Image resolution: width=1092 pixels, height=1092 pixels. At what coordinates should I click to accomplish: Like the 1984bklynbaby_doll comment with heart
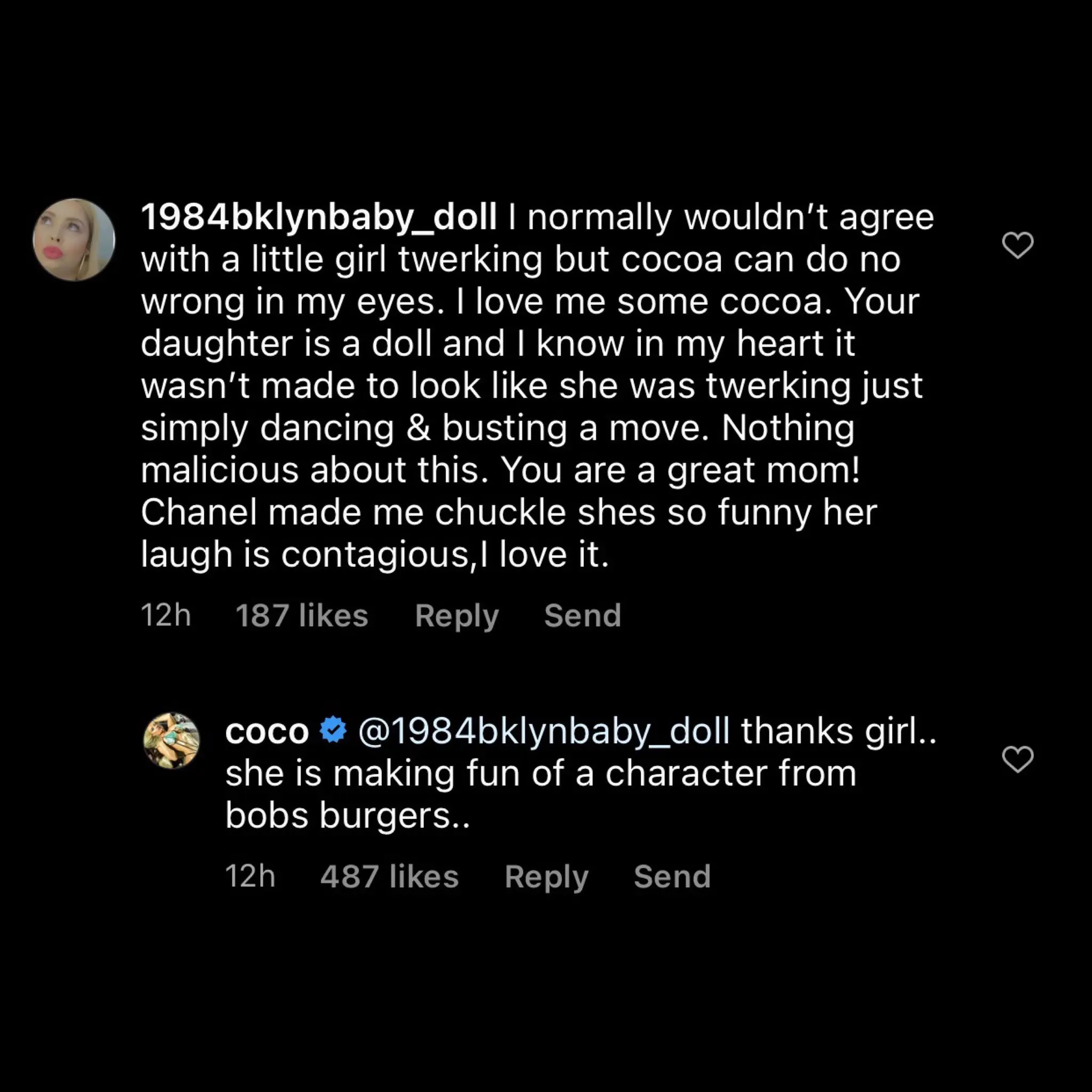click(x=1017, y=245)
